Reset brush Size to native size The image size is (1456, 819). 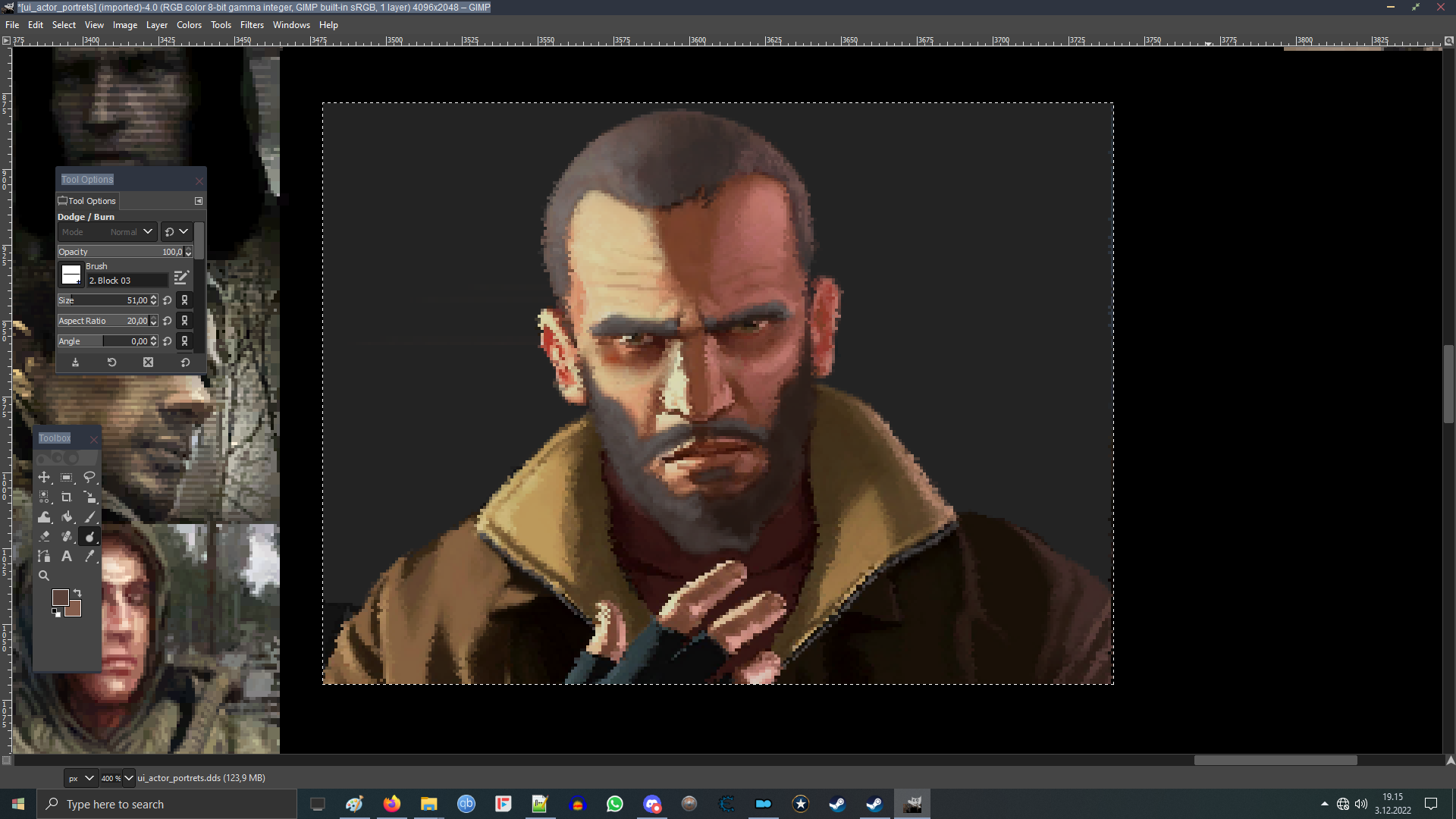168,300
